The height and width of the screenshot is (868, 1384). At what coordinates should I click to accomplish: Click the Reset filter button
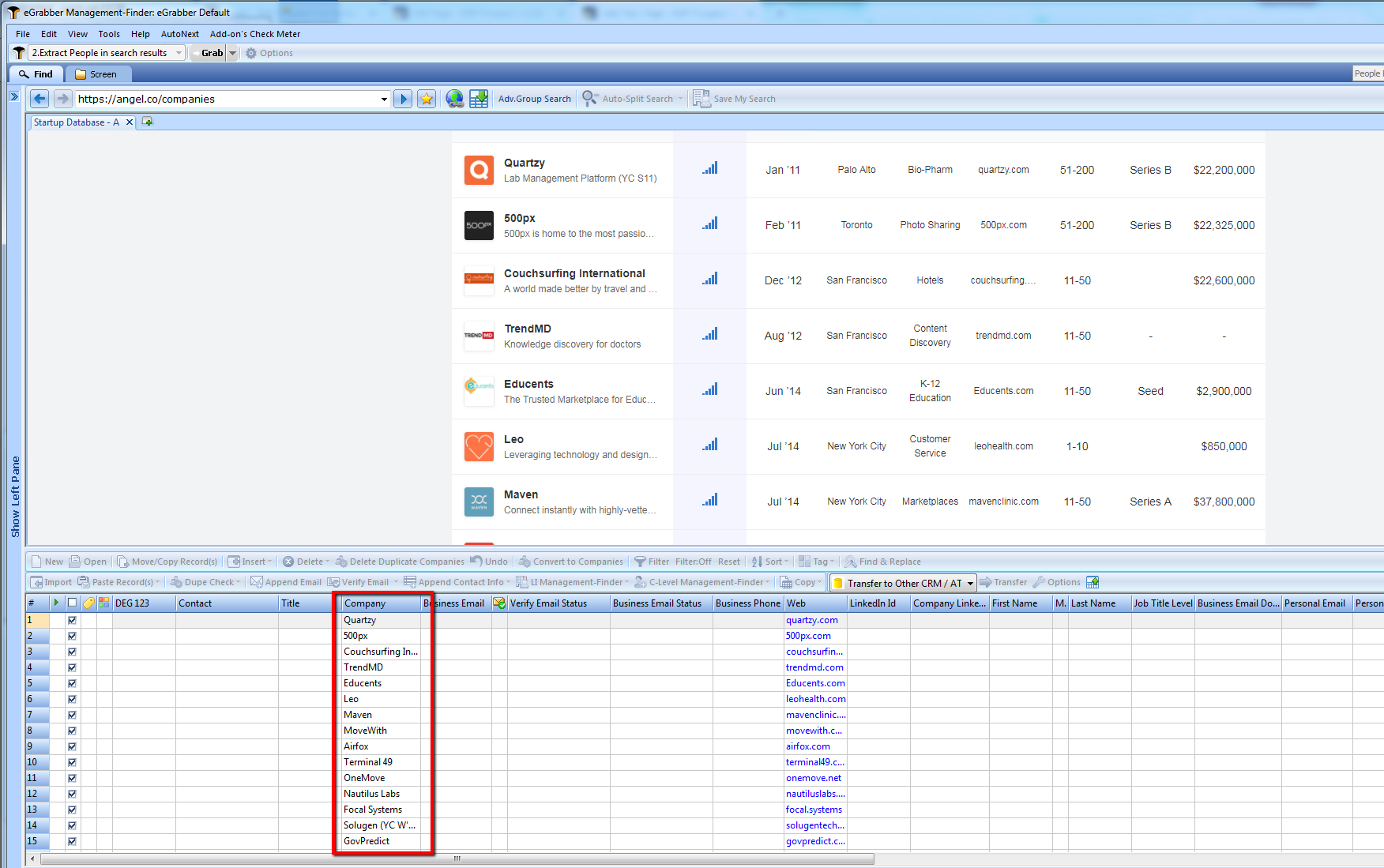[x=729, y=562]
